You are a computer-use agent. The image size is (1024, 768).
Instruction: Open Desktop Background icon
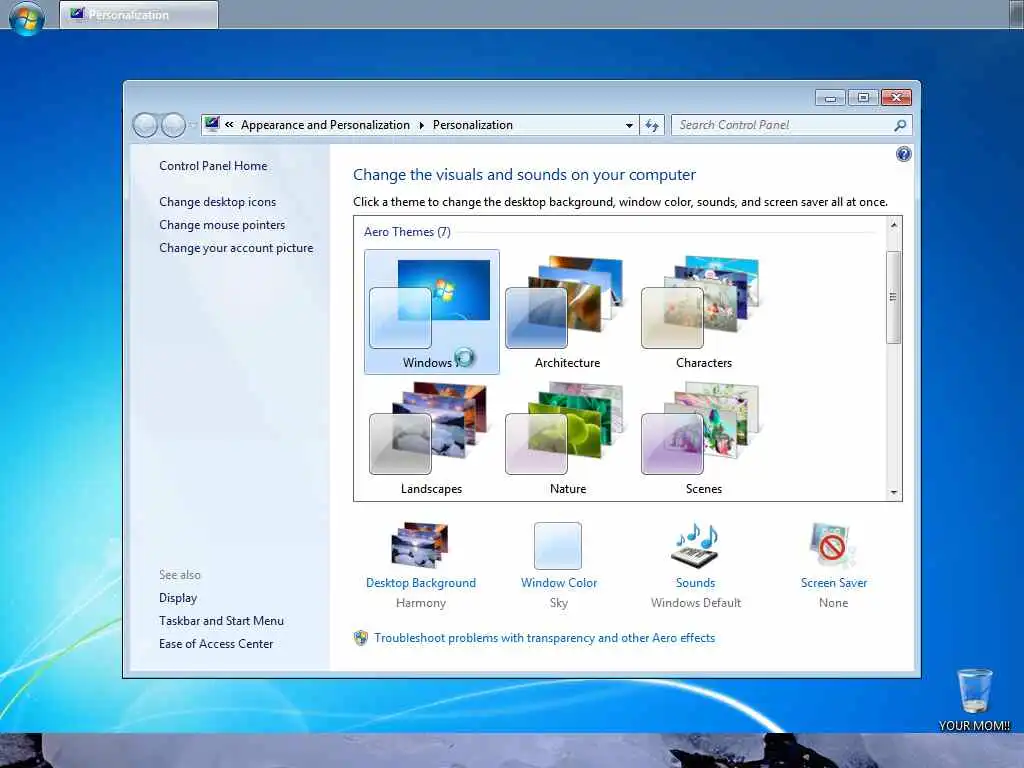click(421, 545)
